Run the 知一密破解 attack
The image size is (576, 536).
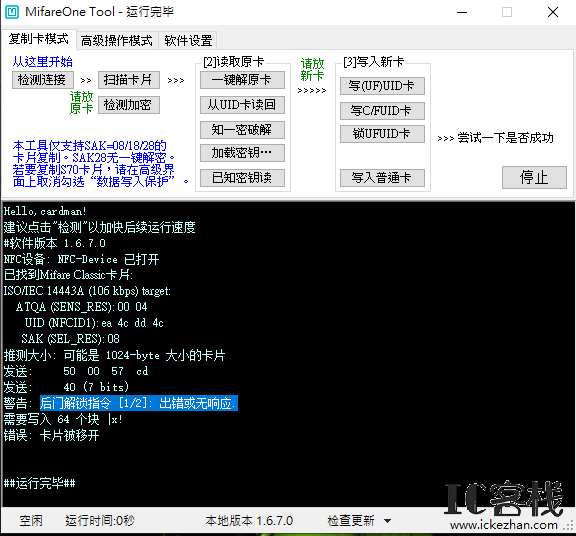point(242,130)
